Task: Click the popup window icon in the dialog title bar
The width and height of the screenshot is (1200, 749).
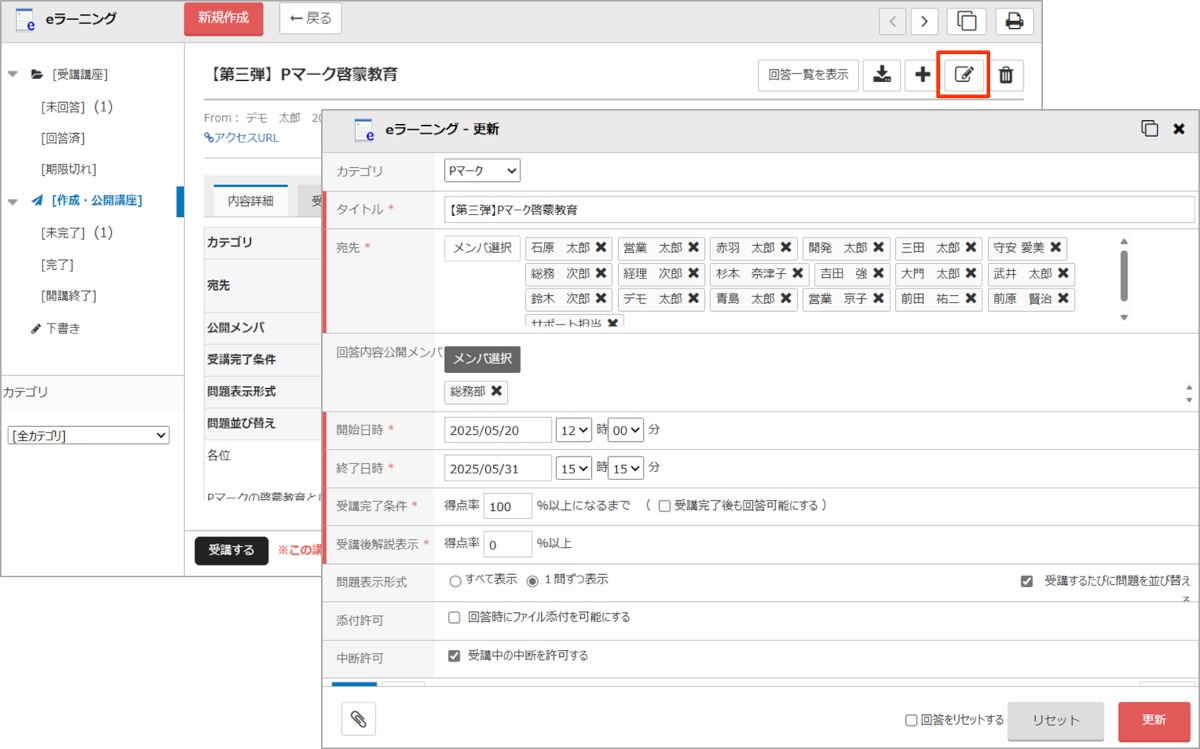Action: coord(1150,129)
